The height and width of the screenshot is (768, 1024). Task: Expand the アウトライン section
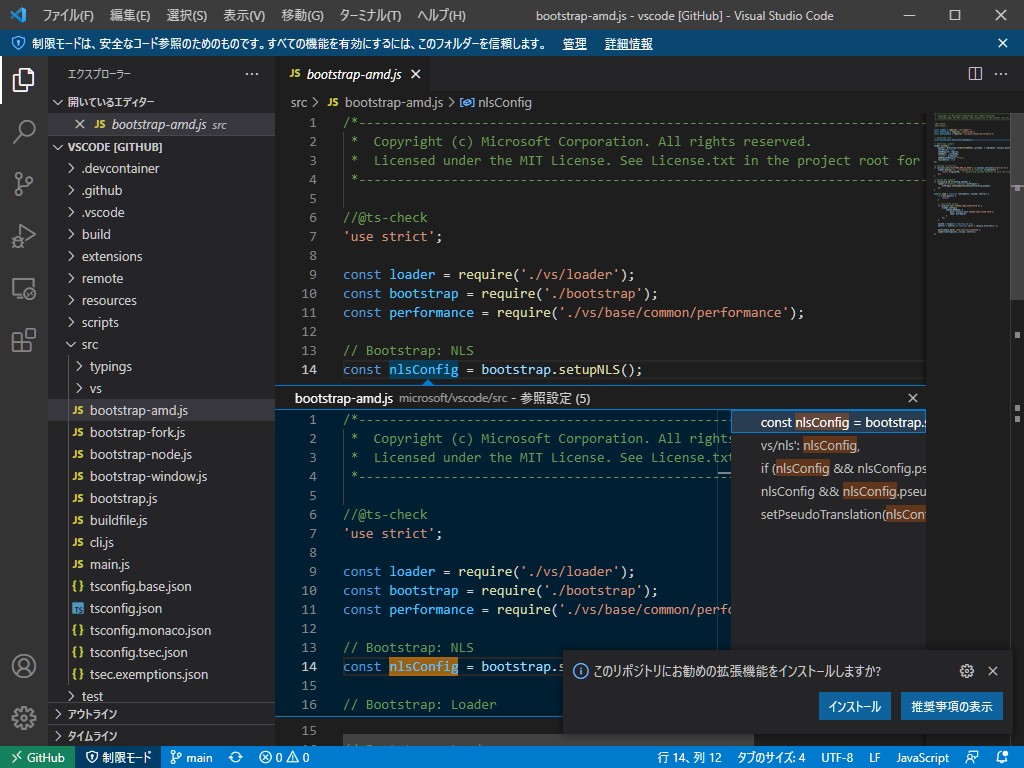click(x=92, y=714)
